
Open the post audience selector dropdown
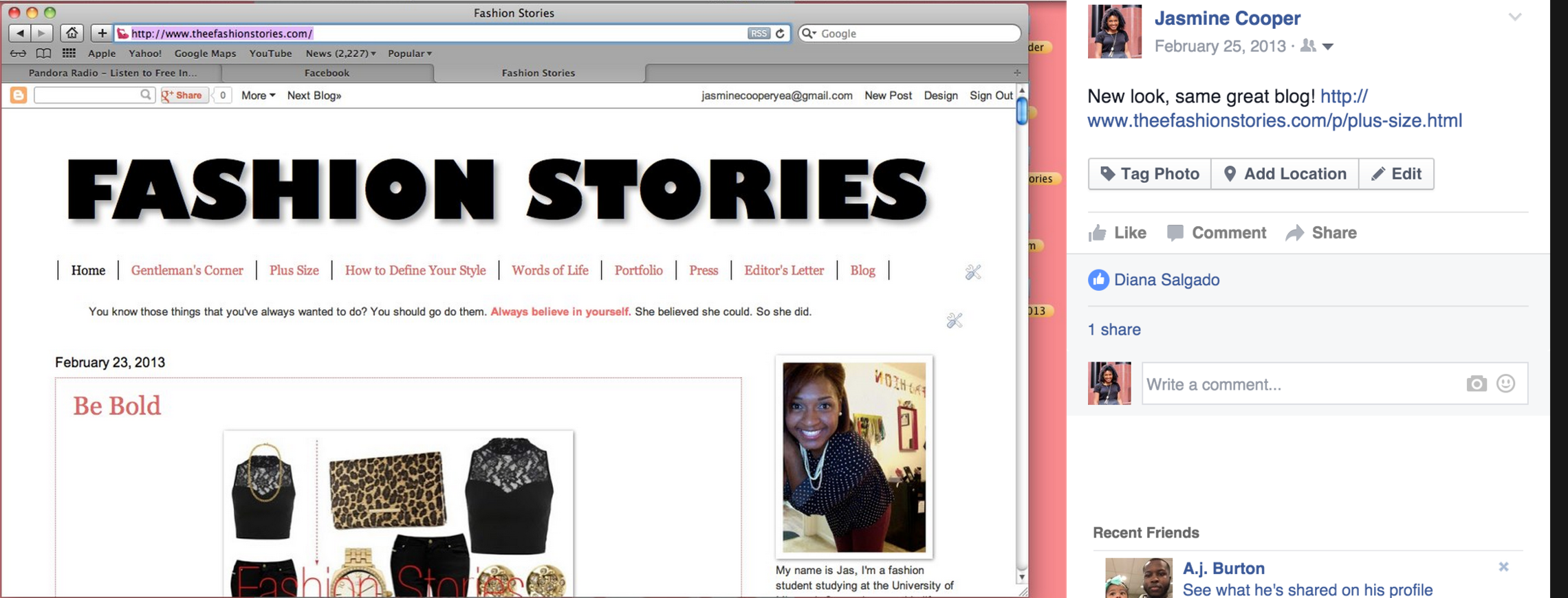pyautogui.click(x=1317, y=46)
